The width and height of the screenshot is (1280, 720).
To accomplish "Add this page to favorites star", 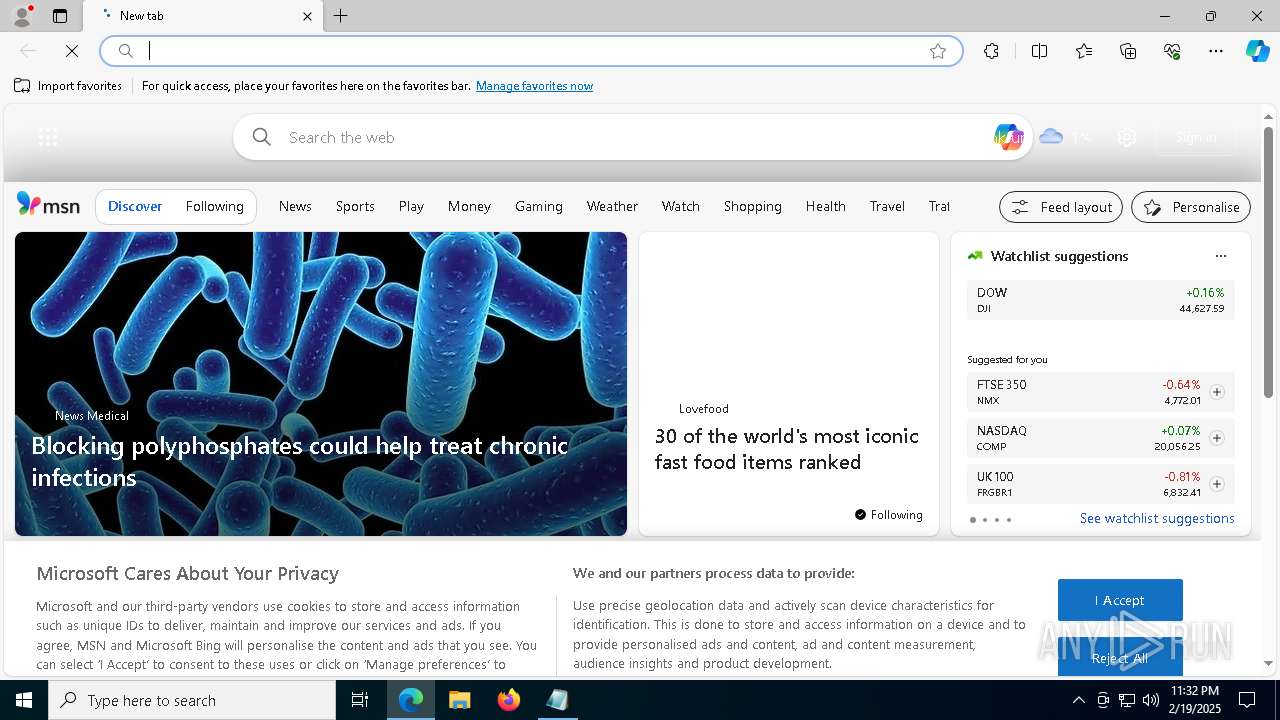I will coord(938,51).
